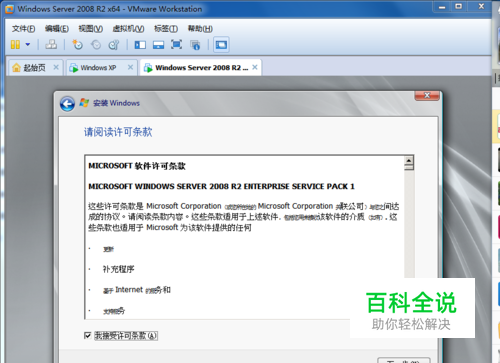Toggle the 我接受许可条款 checkbox
Viewport: 500px width, 363px height.
[x=88, y=335]
